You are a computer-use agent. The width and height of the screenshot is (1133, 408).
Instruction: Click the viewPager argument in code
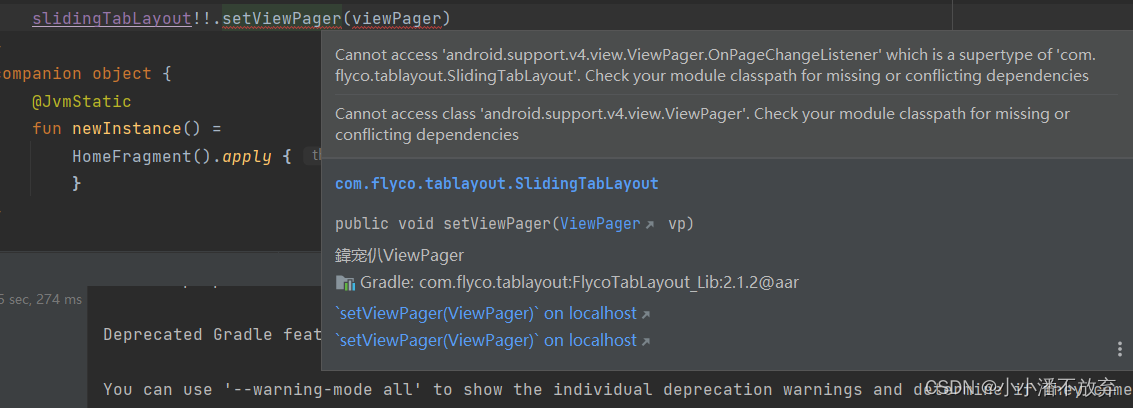click(396, 18)
